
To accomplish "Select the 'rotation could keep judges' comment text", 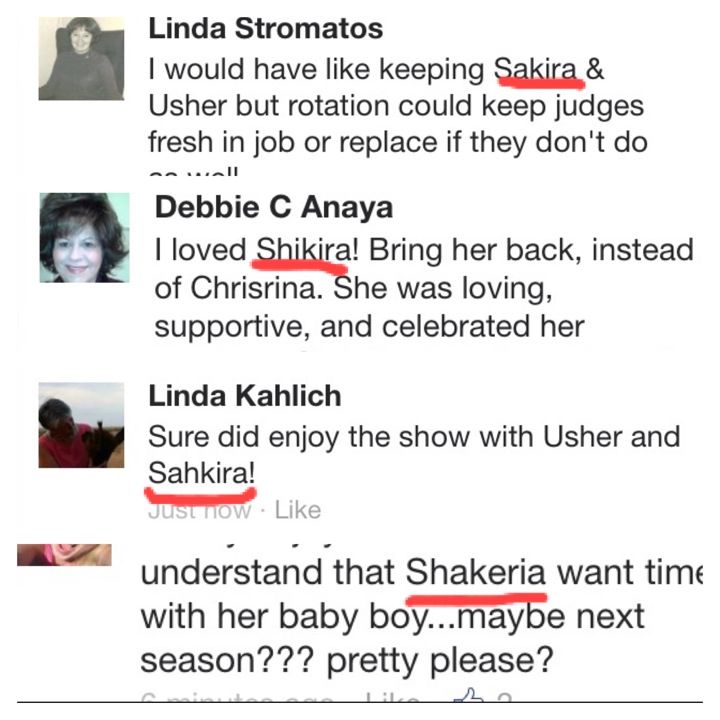I will pyautogui.click(x=398, y=106).
